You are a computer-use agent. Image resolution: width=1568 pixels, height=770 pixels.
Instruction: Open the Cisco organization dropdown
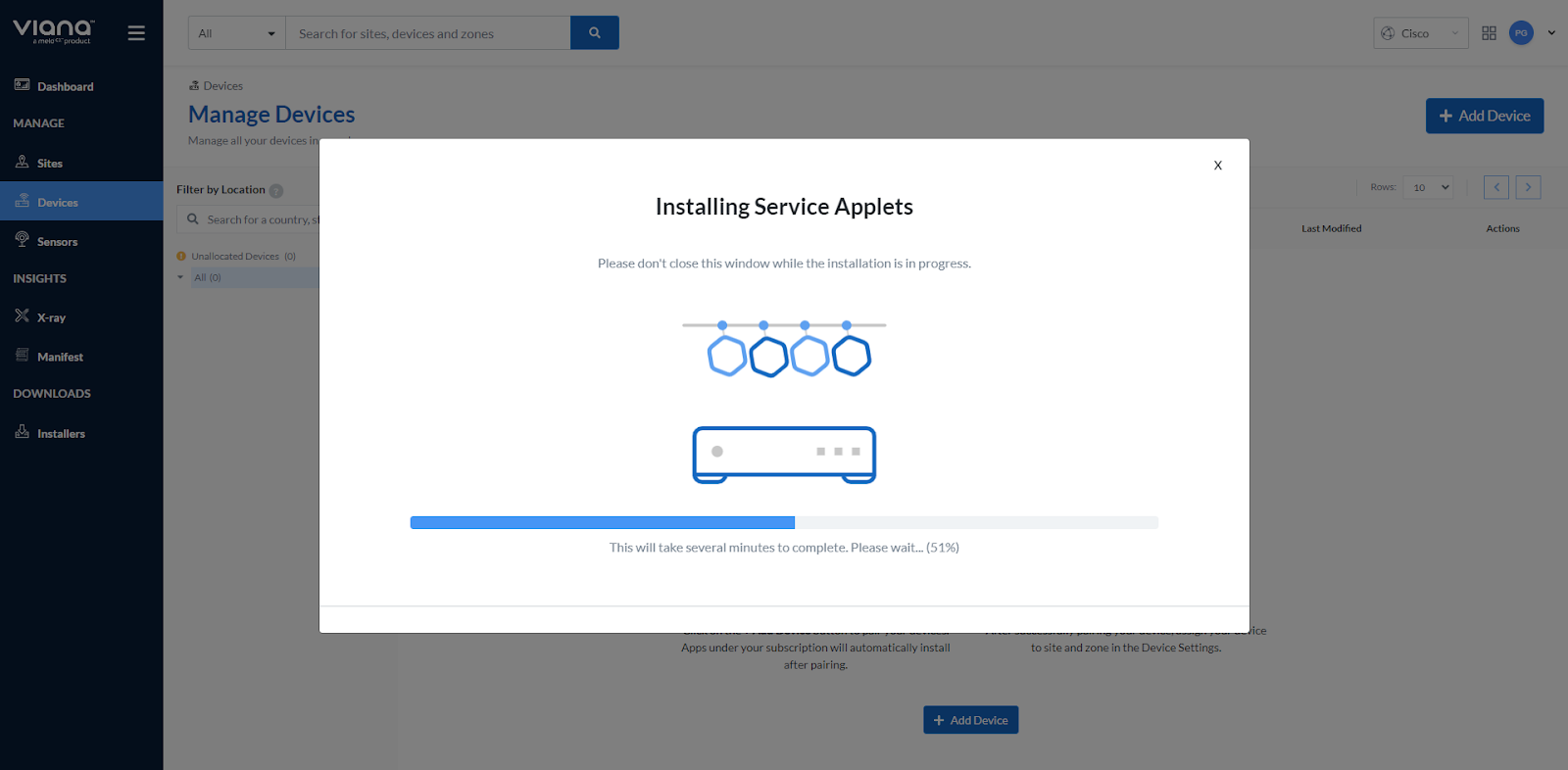(1420, 33)
